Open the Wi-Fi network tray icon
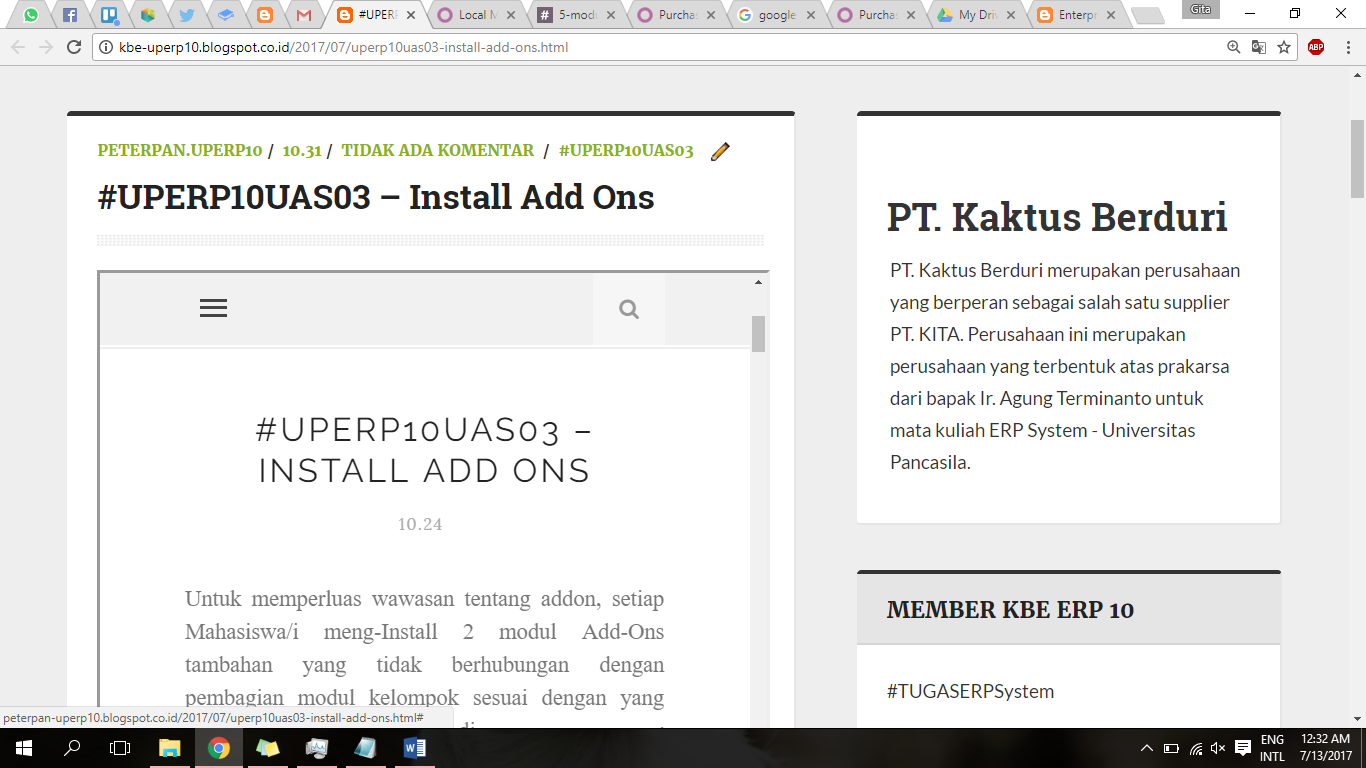Screen dimensions: 1366x768 point(1196,748)
